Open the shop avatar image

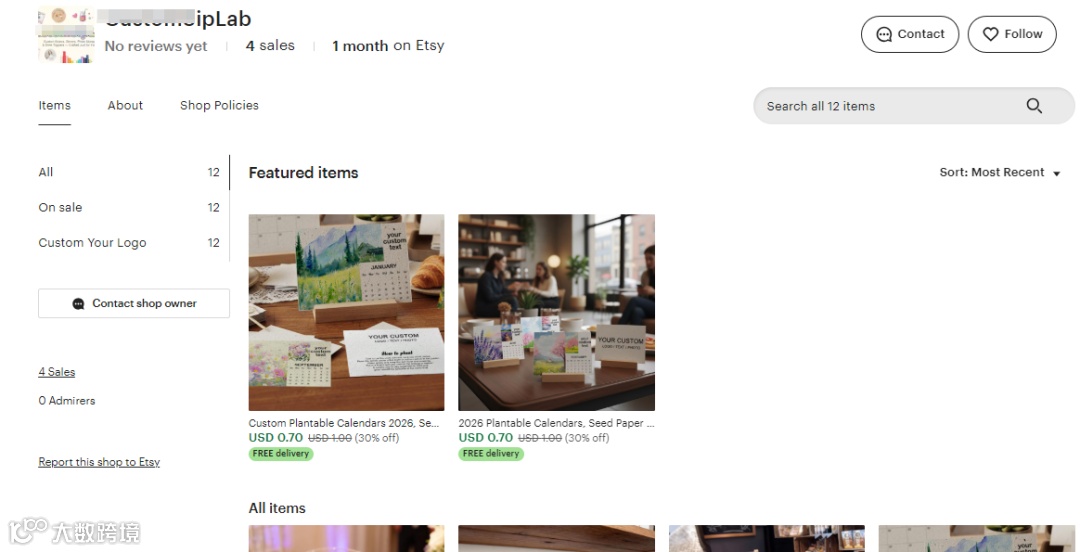pyautogui.click(x=66, y=34)
